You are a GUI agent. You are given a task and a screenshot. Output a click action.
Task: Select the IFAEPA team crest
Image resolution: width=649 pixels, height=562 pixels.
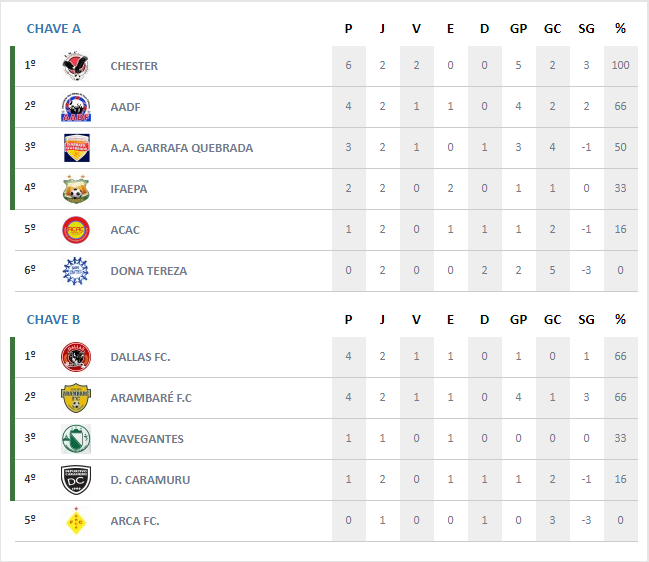76,189
